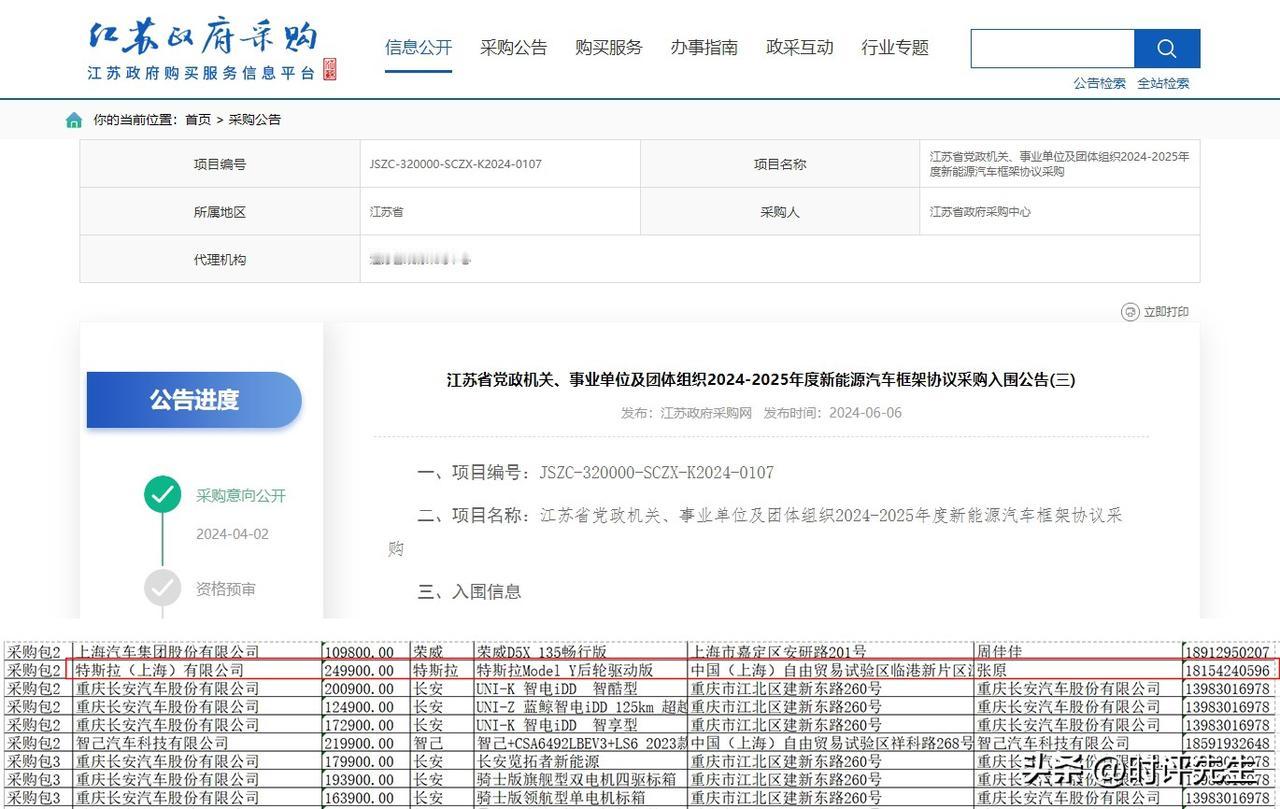Click the blue search magnifier button
The width and height of the screenshot is (1280, 809).
tap(1166, 48)
